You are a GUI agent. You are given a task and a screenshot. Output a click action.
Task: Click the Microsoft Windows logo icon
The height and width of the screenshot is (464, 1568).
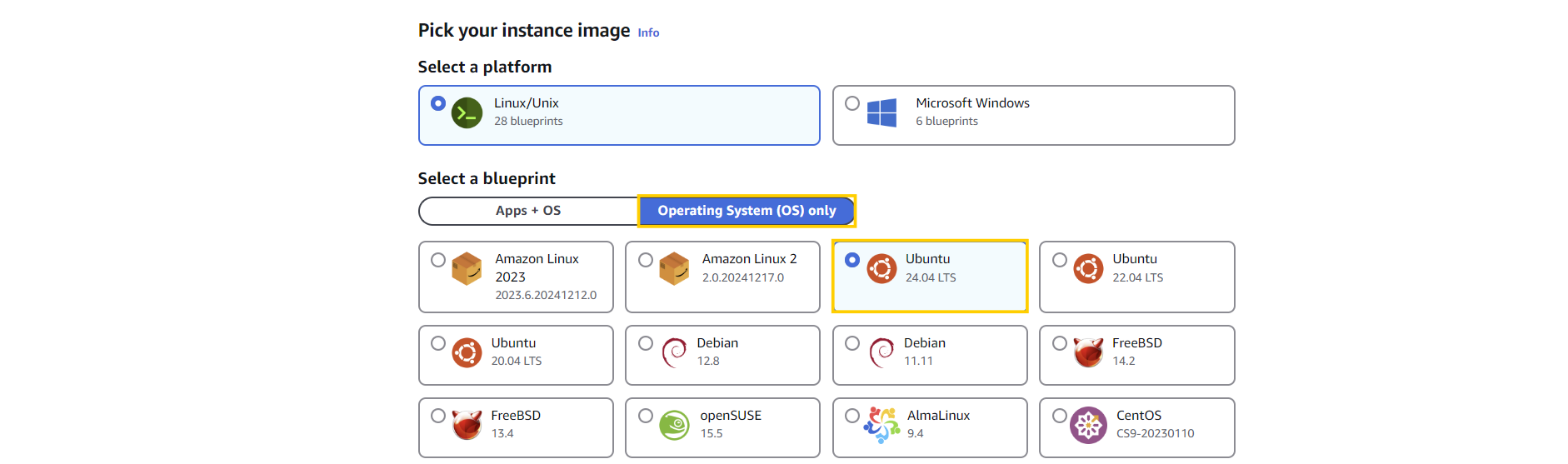click(881, 112)
